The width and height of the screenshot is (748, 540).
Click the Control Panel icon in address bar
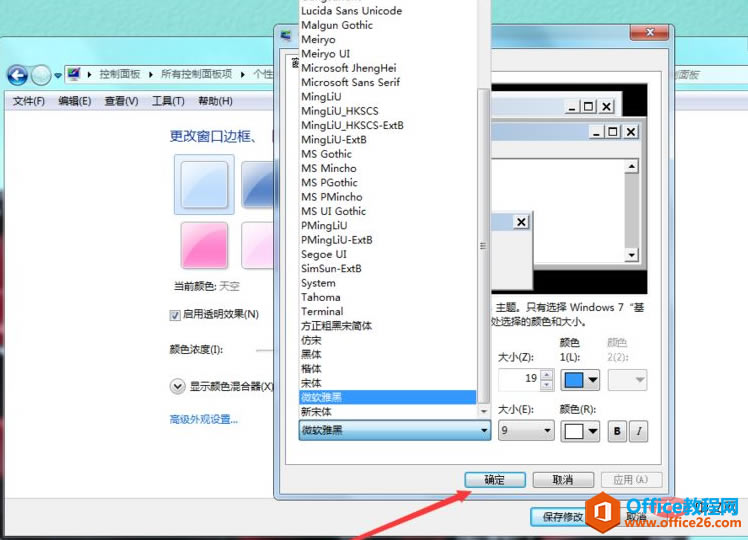tap(74, 74)
